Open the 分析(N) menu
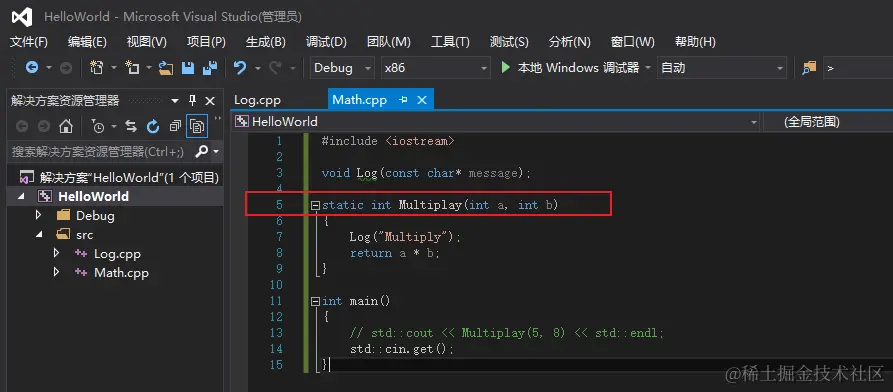The image size is (893, 392). pyautogui.click(x=570, y=42)
